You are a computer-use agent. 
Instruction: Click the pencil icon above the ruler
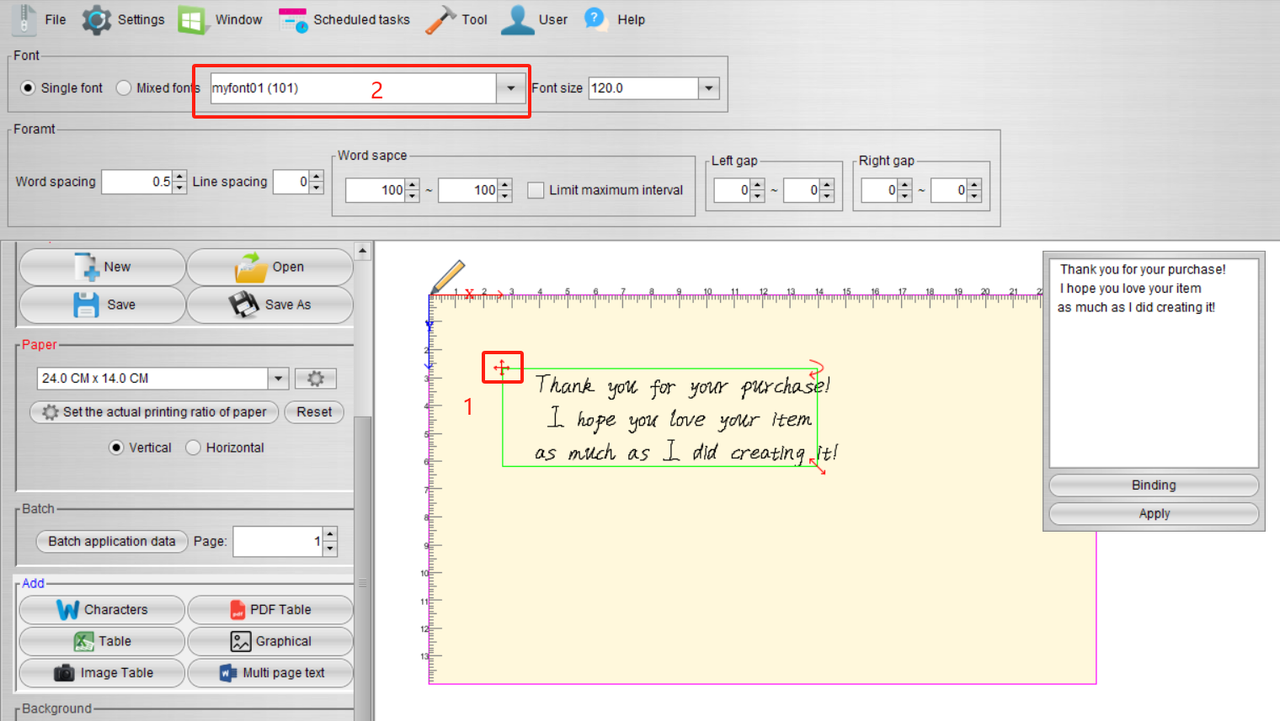[449, 276]
